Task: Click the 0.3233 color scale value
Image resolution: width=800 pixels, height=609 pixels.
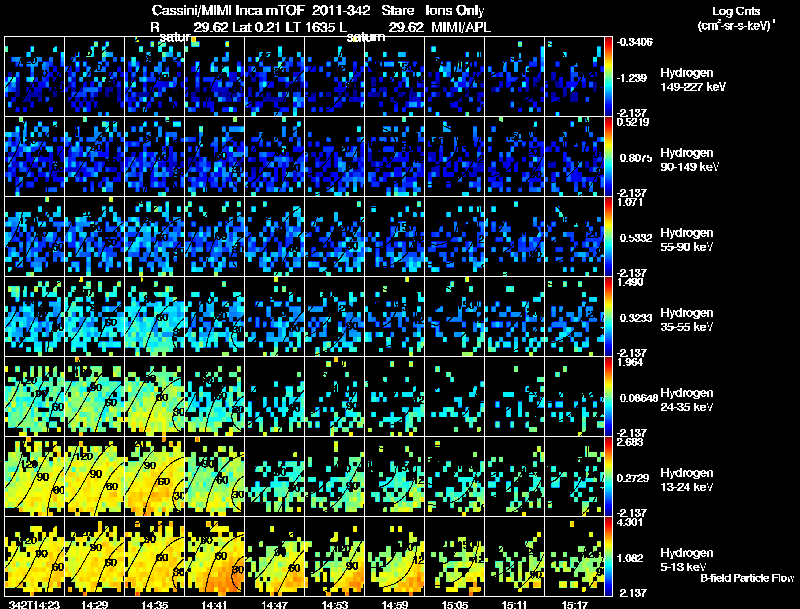Action: [636, 318]
